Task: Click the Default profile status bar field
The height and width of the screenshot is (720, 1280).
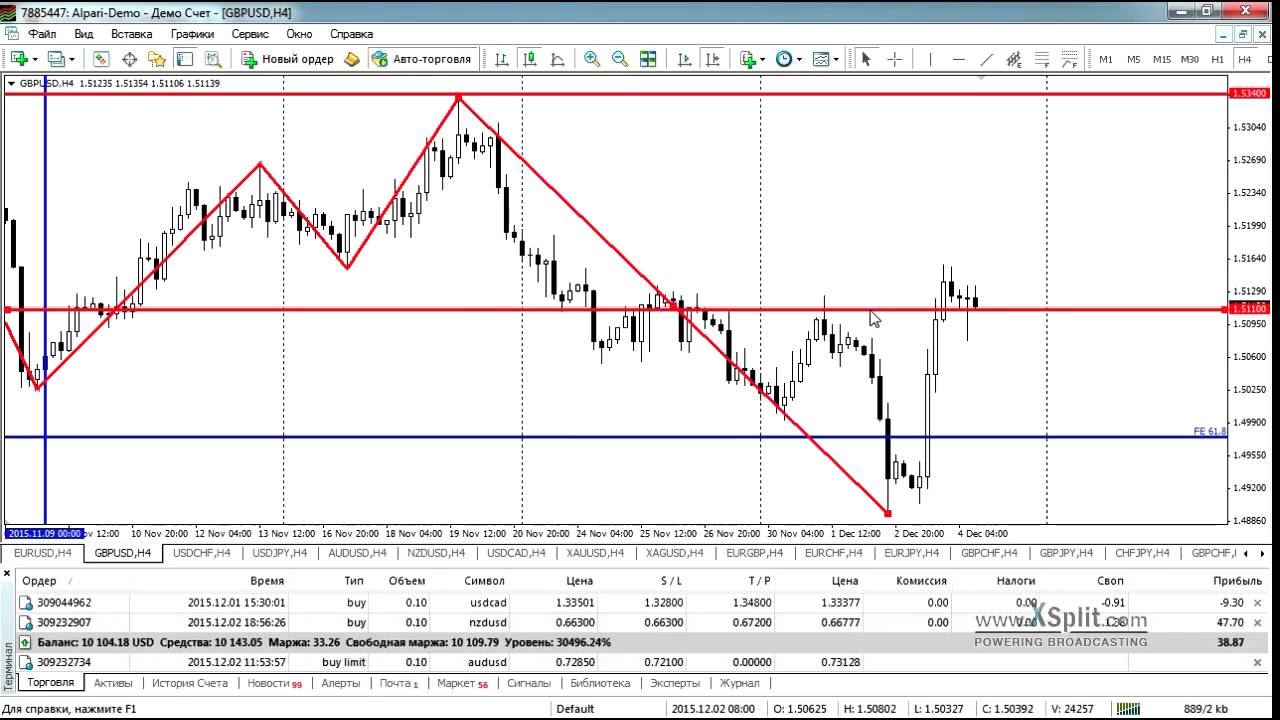Action: point(575,709)
